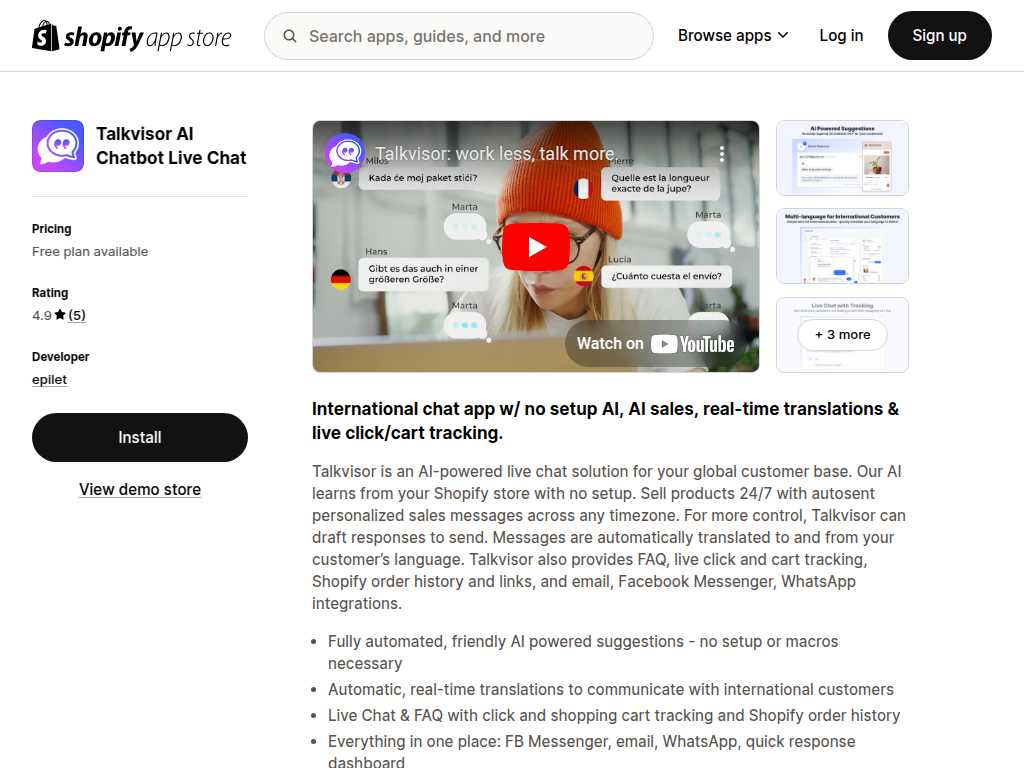
Task: Select the Fully automated AI suggestions bullet
Action: pos(583,652)
